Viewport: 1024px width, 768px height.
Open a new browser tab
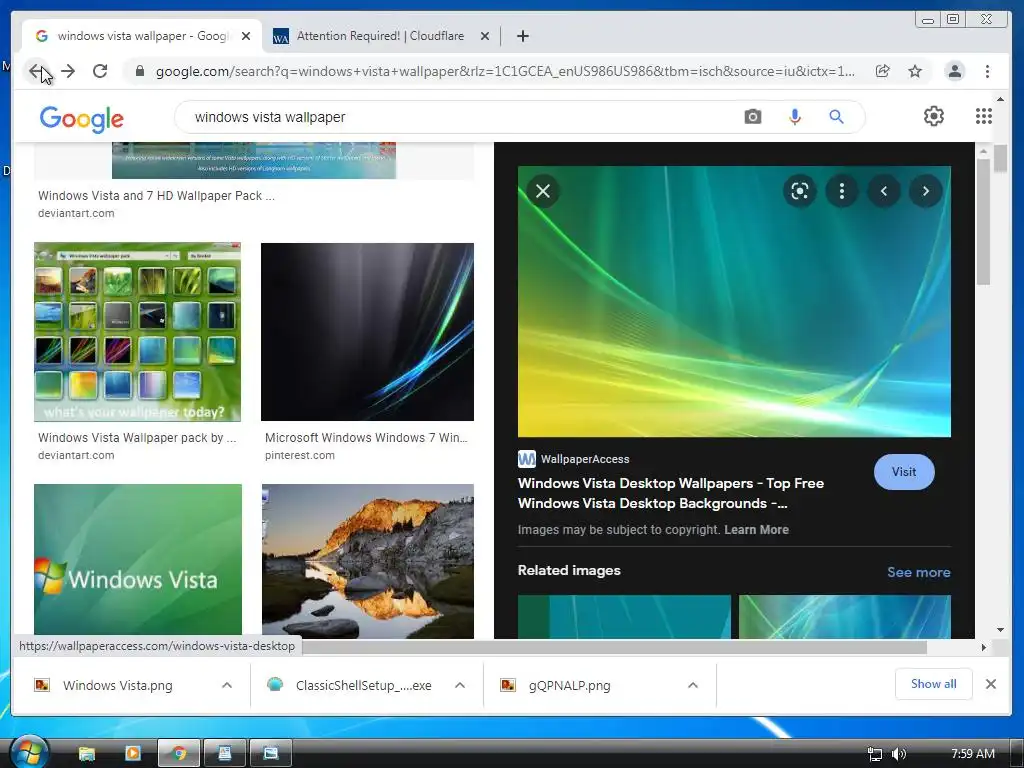[522, 36]
